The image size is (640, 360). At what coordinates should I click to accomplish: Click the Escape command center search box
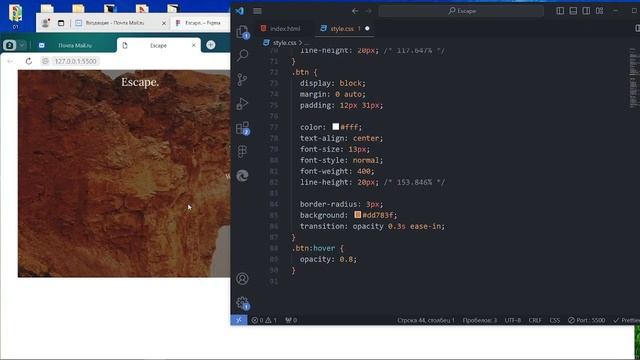coord(461,11)
